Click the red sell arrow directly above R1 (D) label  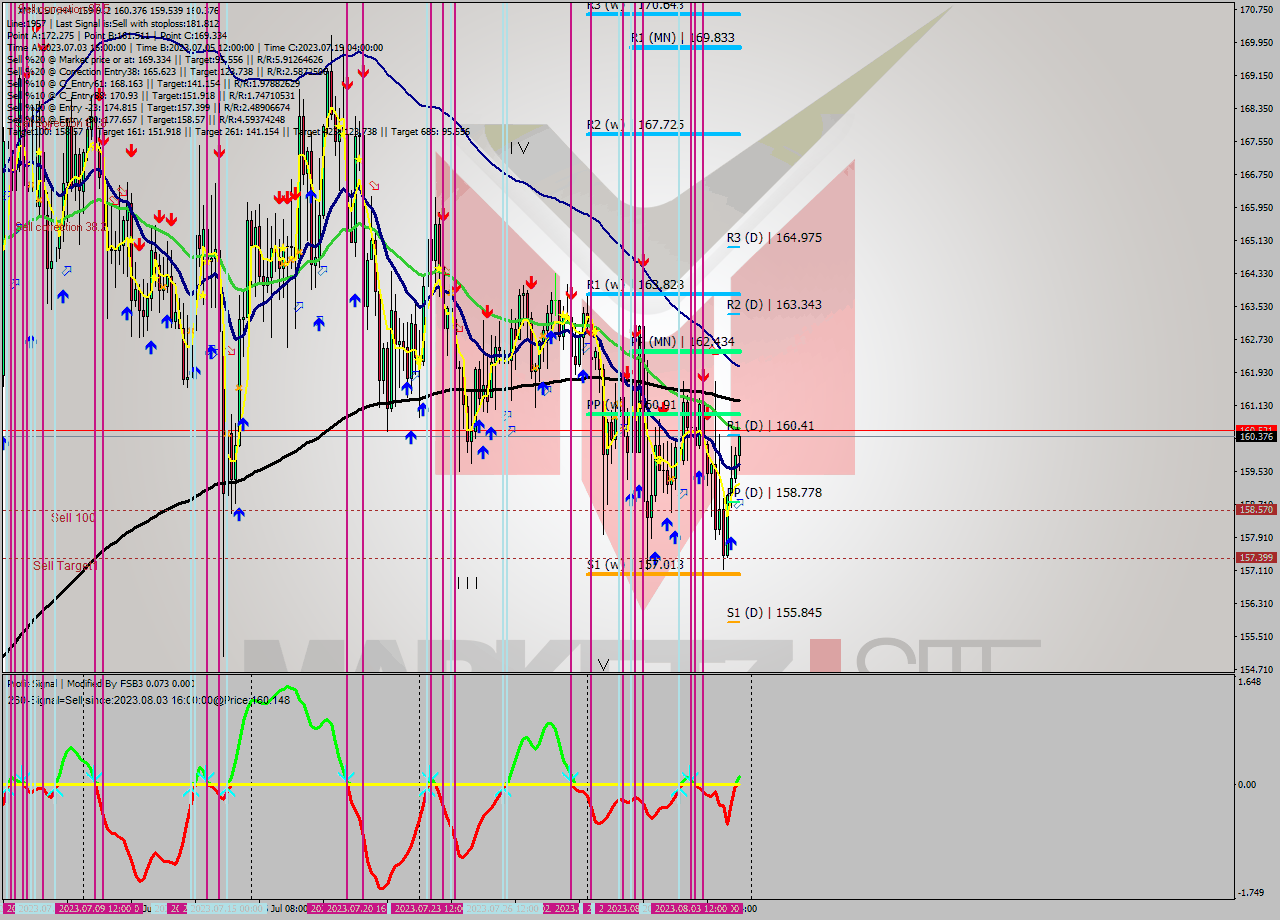tap(703, 377)
